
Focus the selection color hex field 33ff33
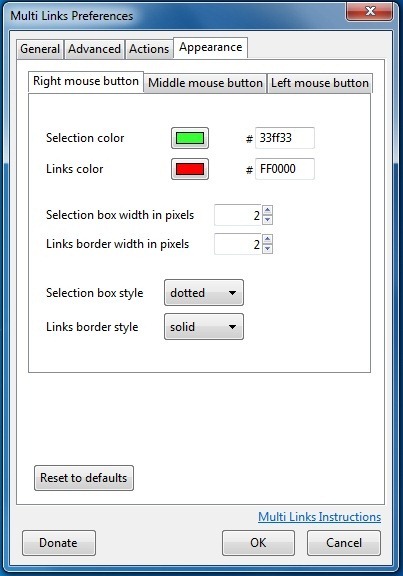(x=285, y=138)
